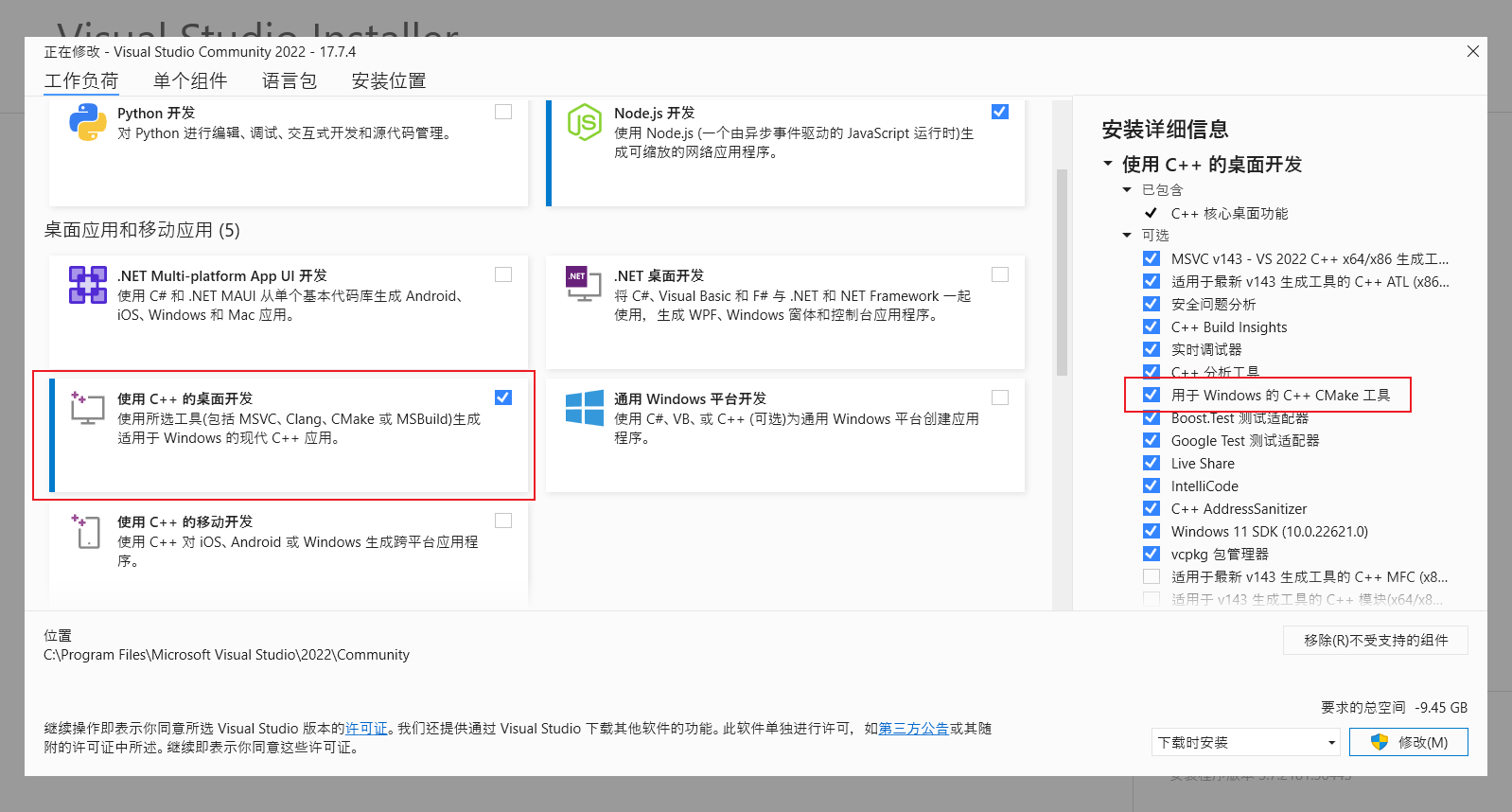
Task: Check the 使用 C++ 的移动开发 checkbox
Action: tap(503, 521)
